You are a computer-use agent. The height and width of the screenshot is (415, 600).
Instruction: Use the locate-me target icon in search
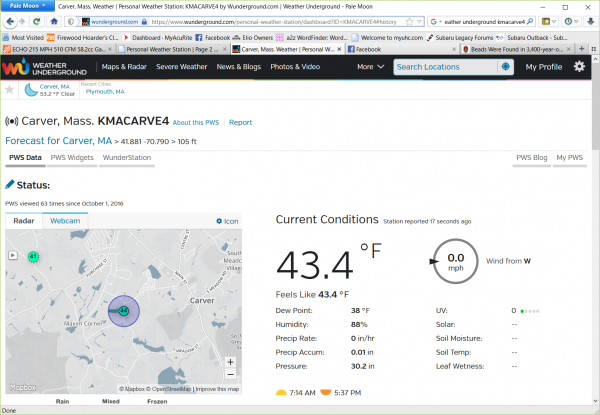(x=505, y=67)
